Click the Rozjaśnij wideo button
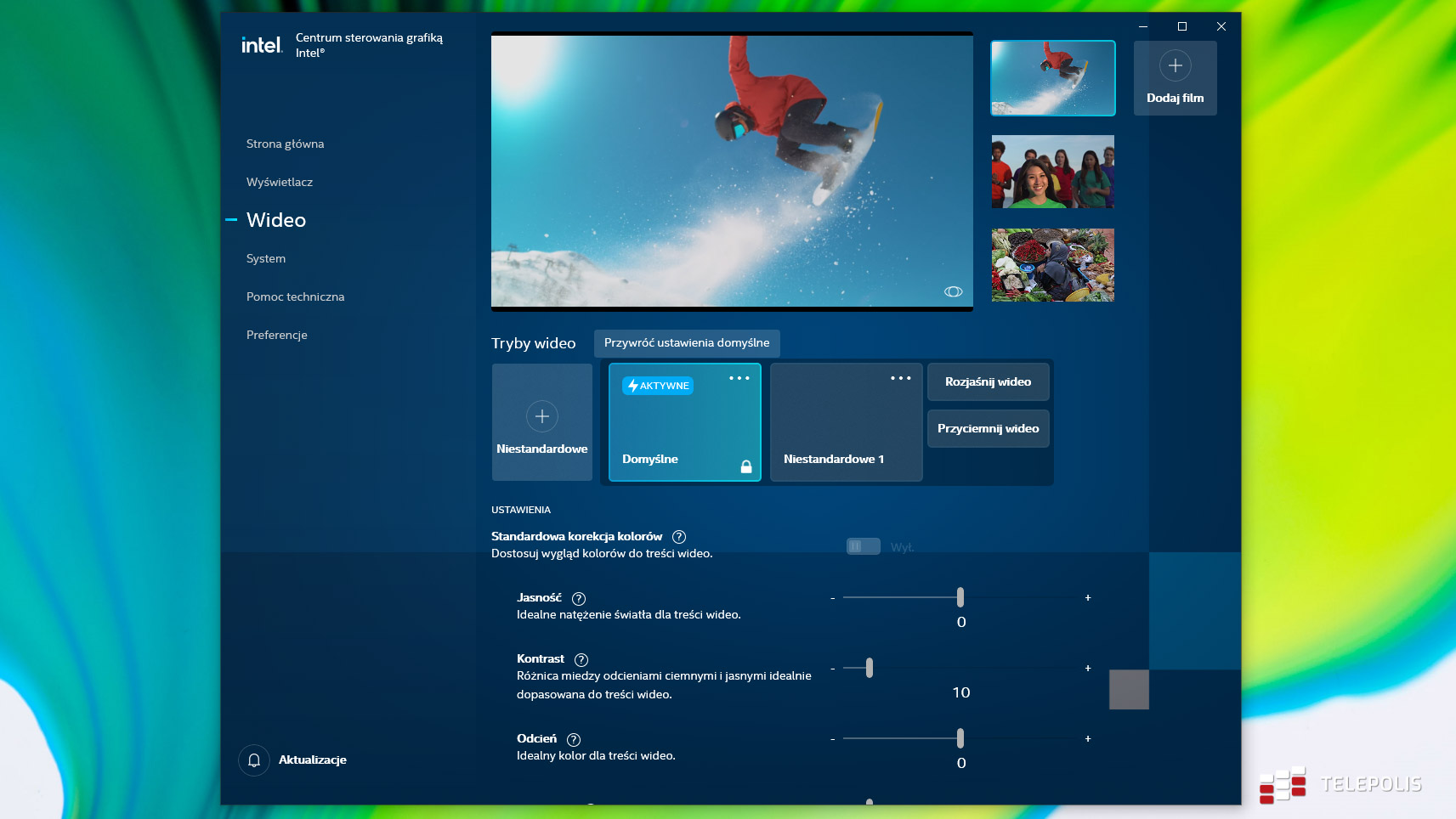Viewport: 1456px width, 819px height. coord(988,382)
